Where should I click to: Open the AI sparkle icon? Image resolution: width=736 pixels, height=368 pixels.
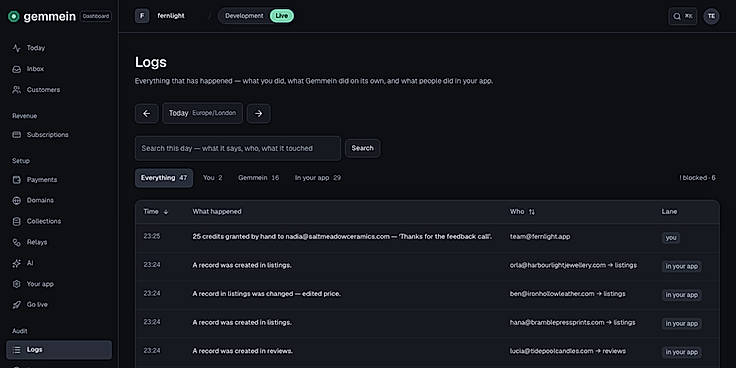pos(16,263)
